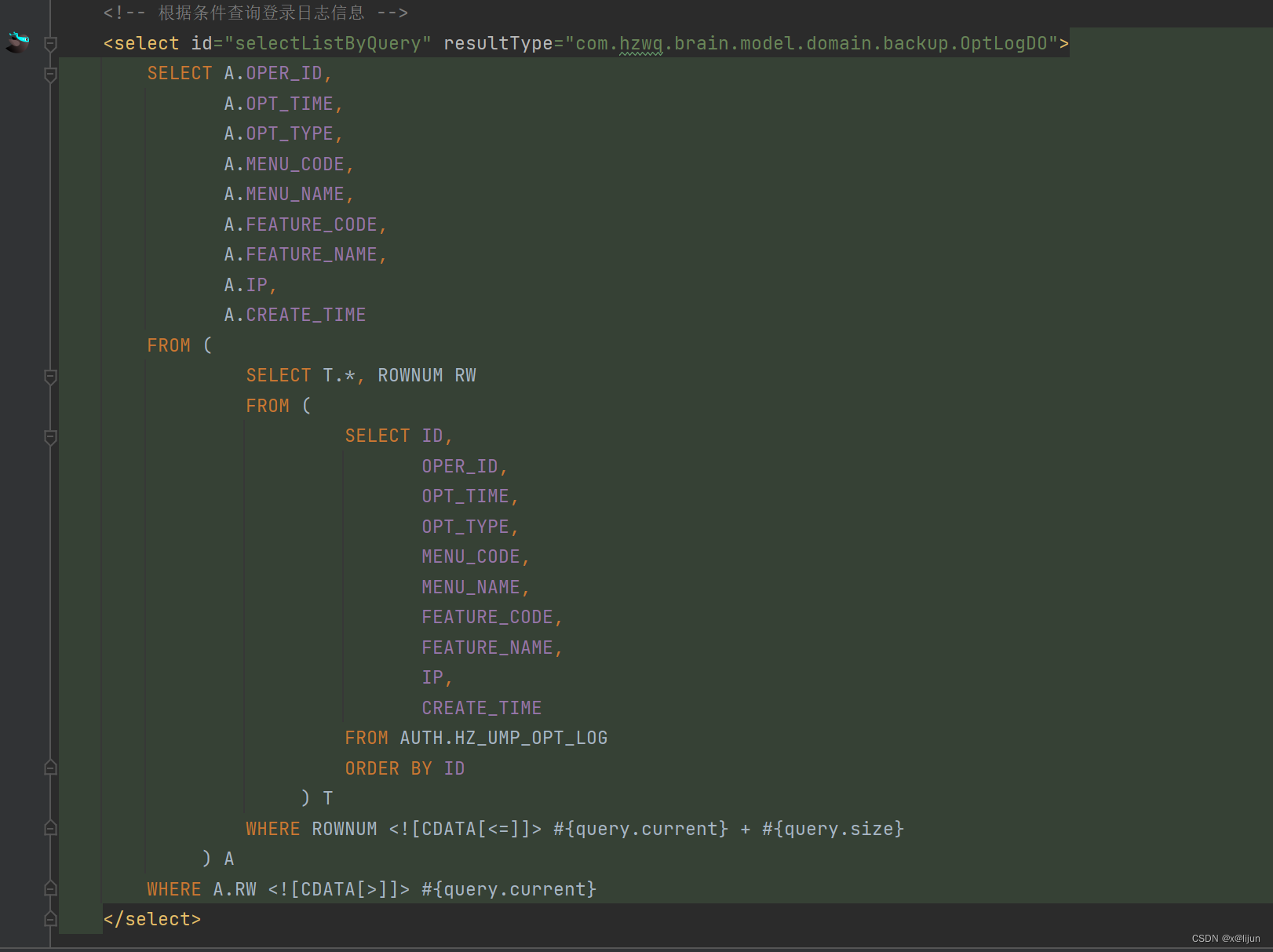Screen dimensions: 1273x952
Task: Click the MyBatis bird gutter icon
Action: 17,42
